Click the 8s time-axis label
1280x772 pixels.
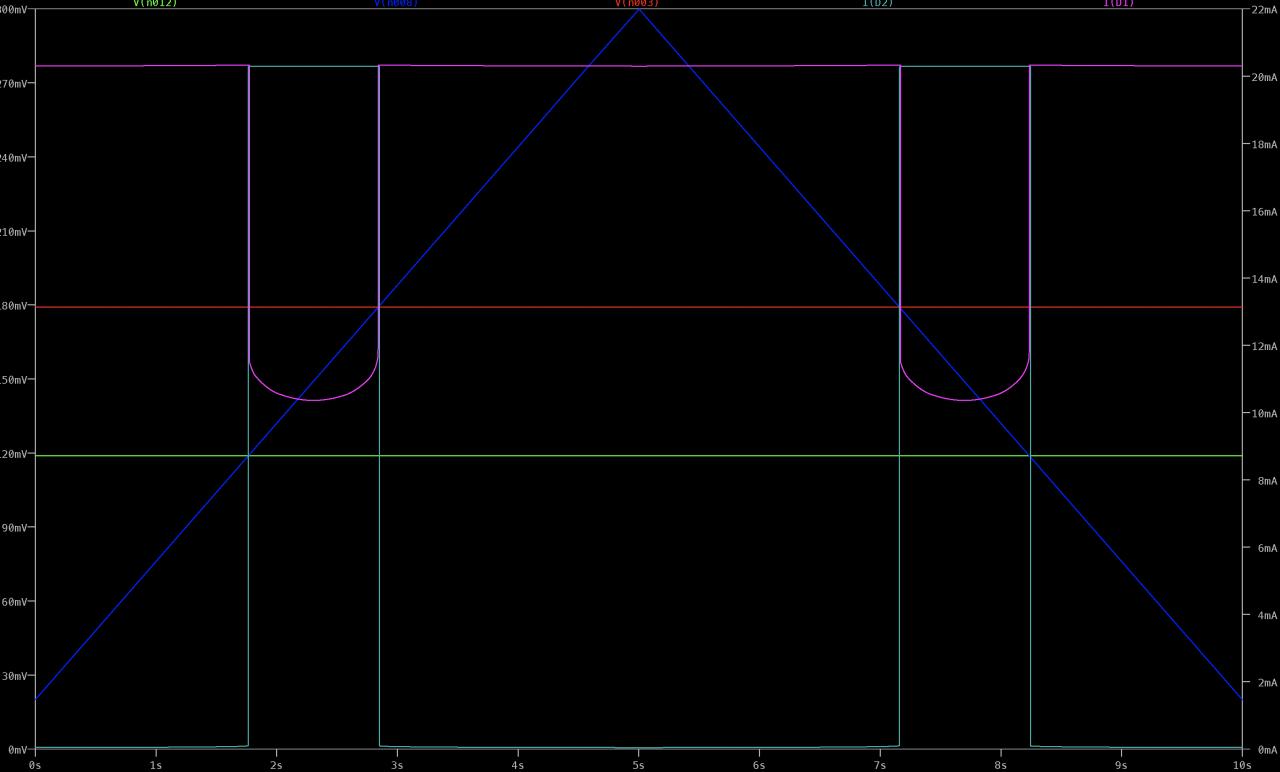(x=1001, y=765)
